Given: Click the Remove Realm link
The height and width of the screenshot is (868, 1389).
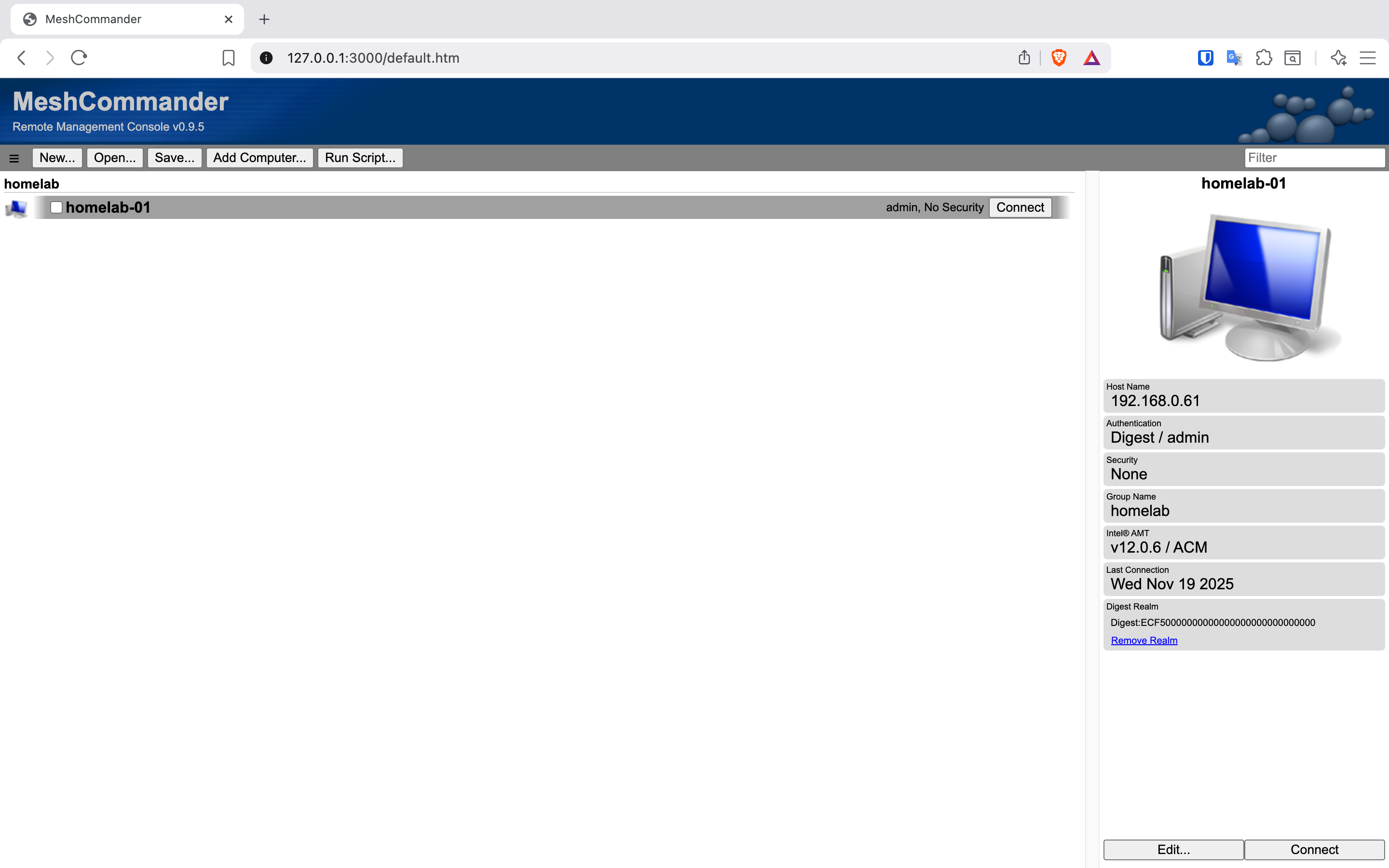Looking at the screenshot, I should coord(1144,640).
